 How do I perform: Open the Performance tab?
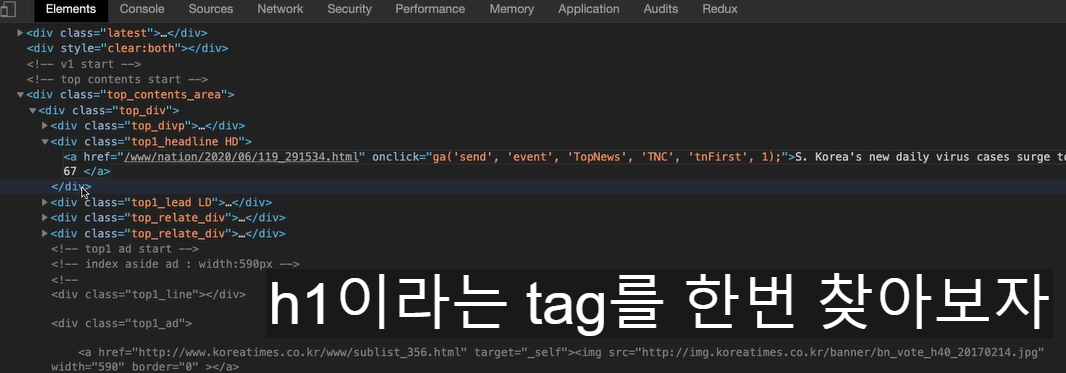[x=430, y=10]
